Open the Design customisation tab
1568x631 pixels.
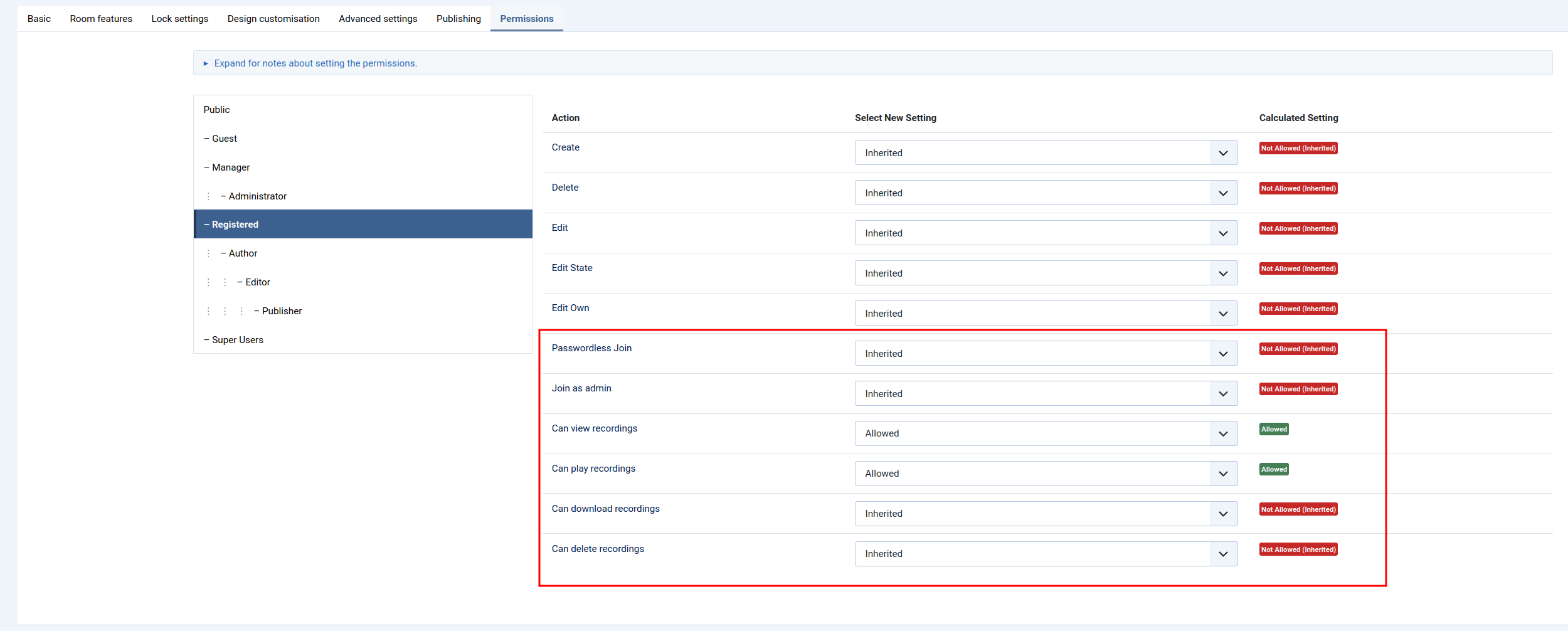click(x=273, y=19)
